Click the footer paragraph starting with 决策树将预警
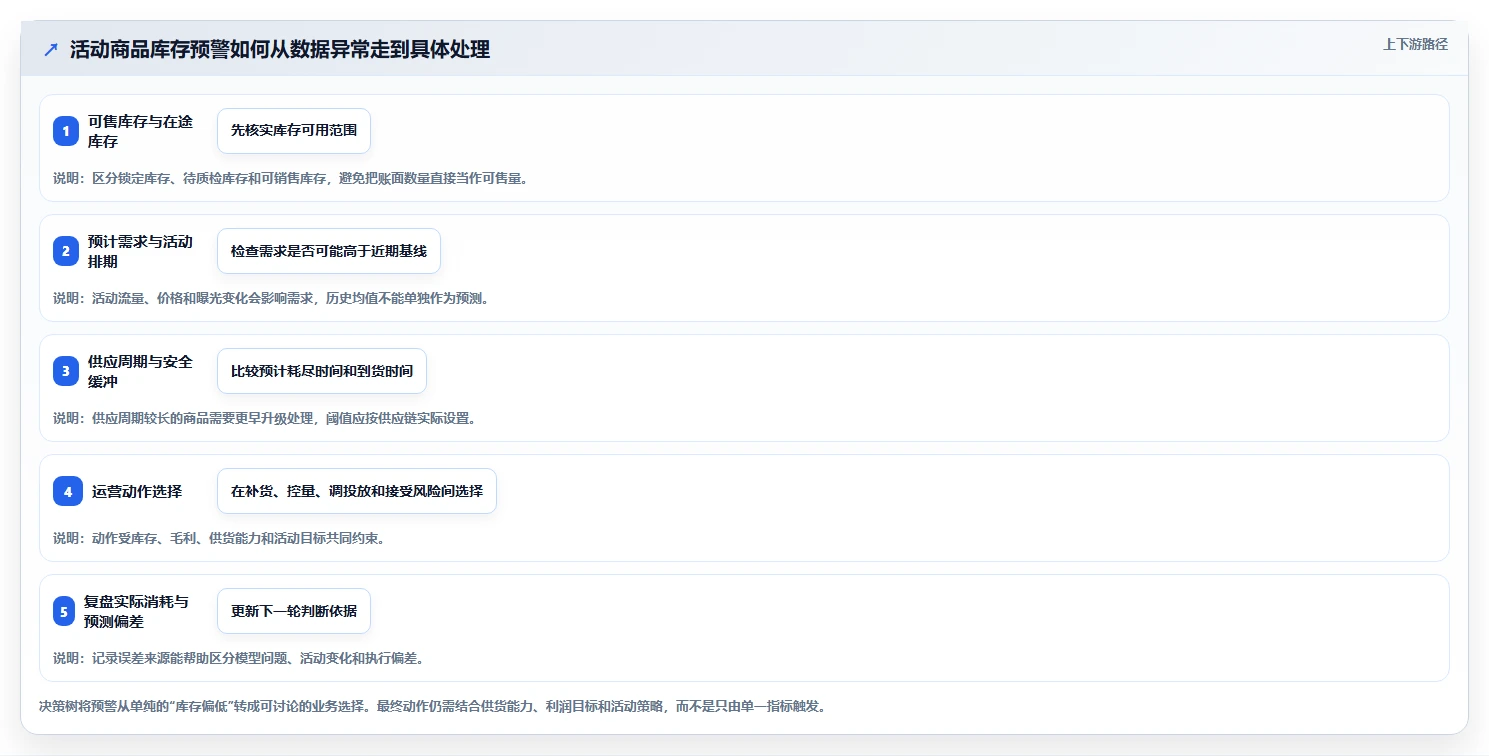Viewport: 1489px width, 756px height. tap(432, 706)
